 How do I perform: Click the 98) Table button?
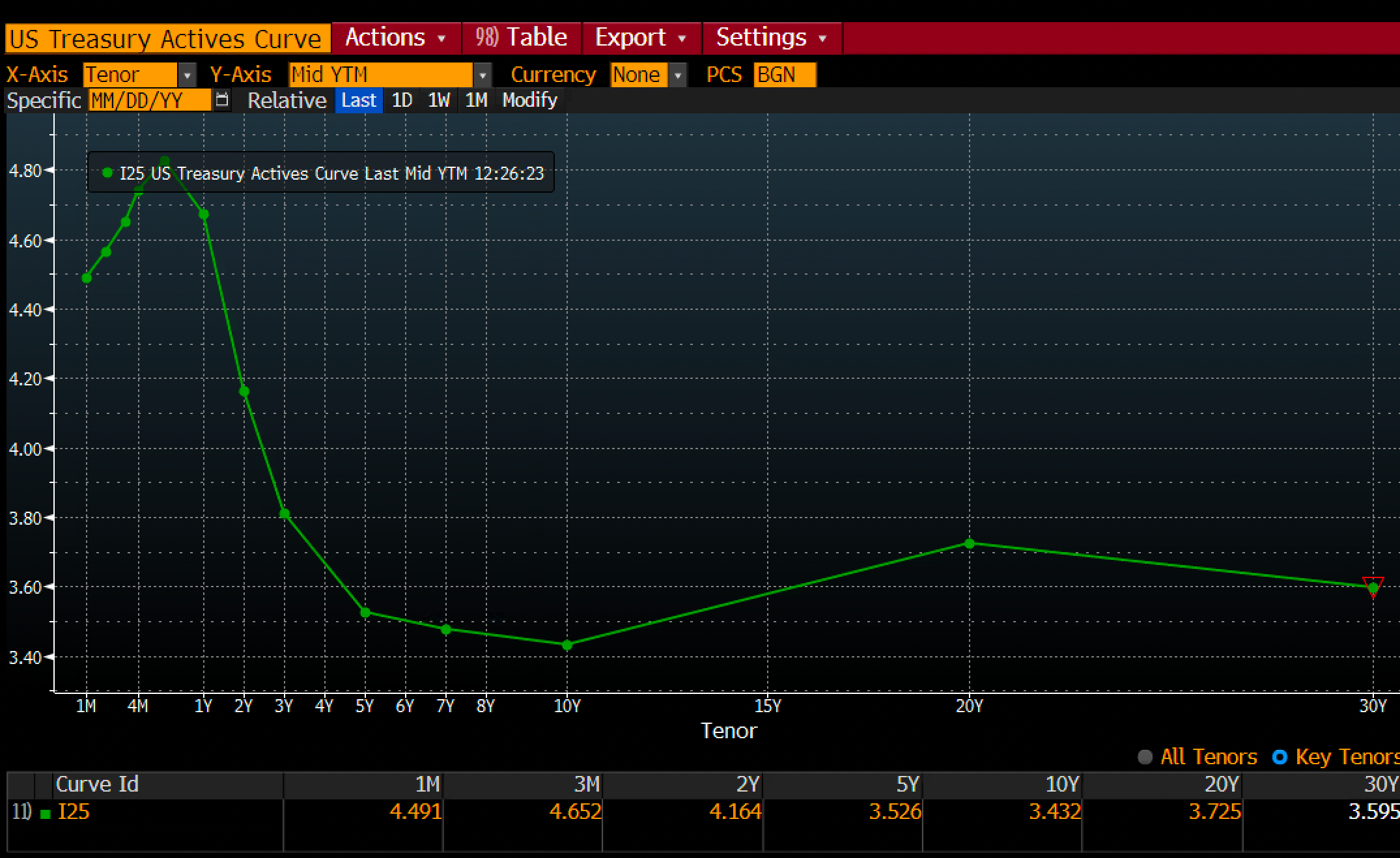click(x=521, y=38)
